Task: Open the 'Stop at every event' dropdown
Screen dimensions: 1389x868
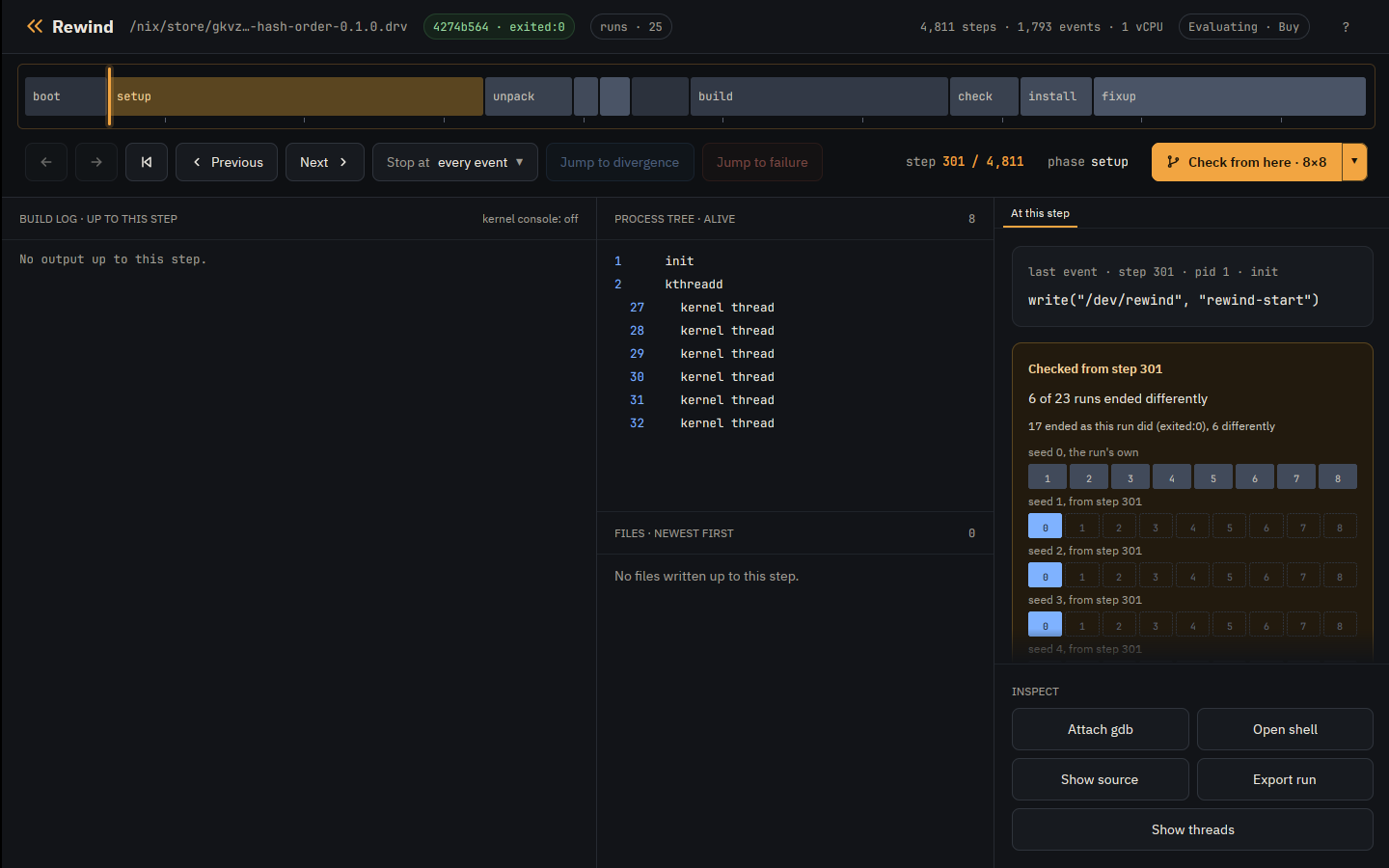Action: click(x=455, y=162)
